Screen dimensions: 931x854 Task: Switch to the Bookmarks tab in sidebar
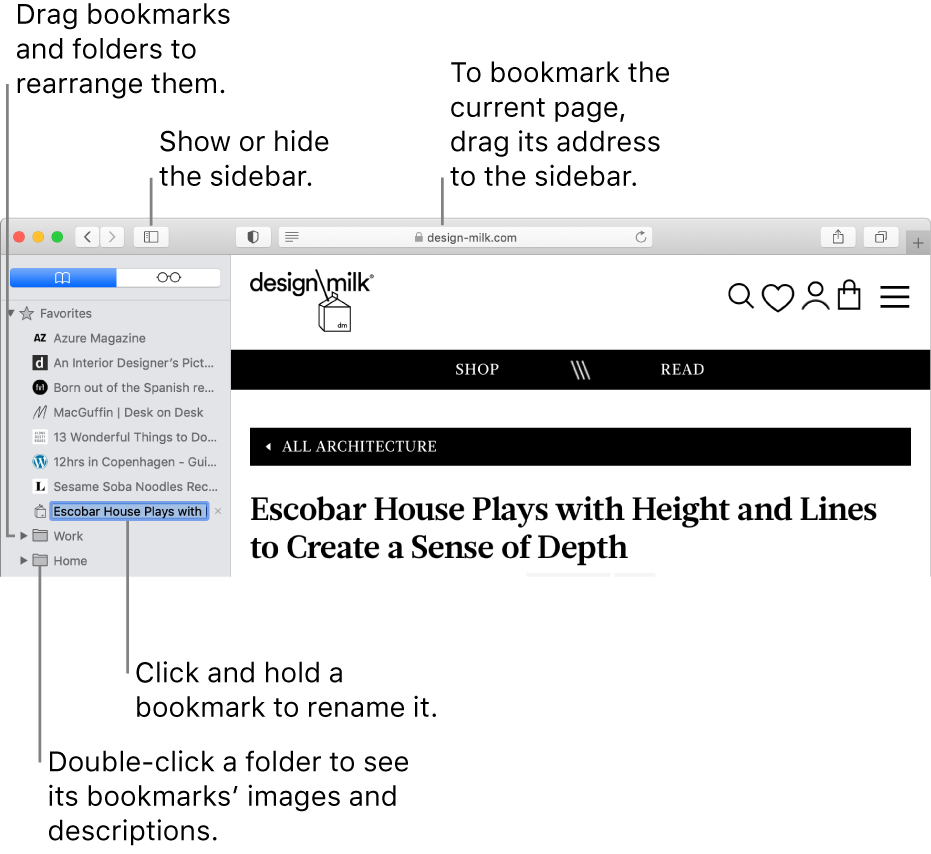[x=63, y=277]
